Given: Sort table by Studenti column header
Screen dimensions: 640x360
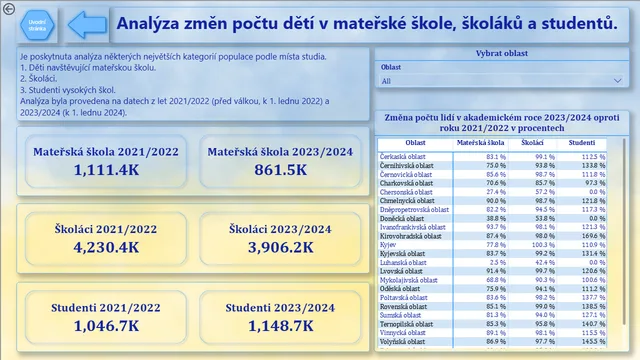Looking at the screenshot, I should (582, 143).
